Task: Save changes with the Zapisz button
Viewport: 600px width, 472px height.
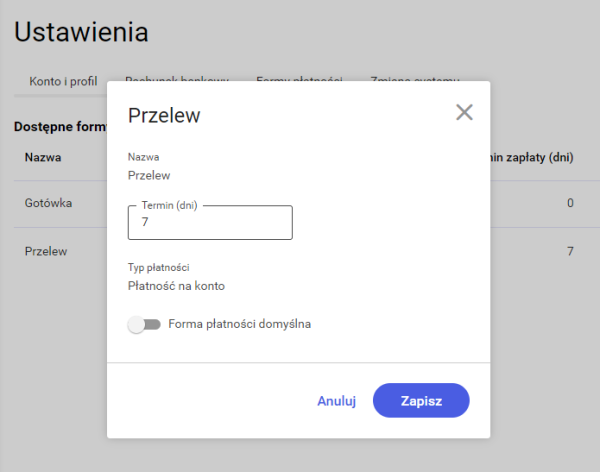Action: (x=421, y=400)
